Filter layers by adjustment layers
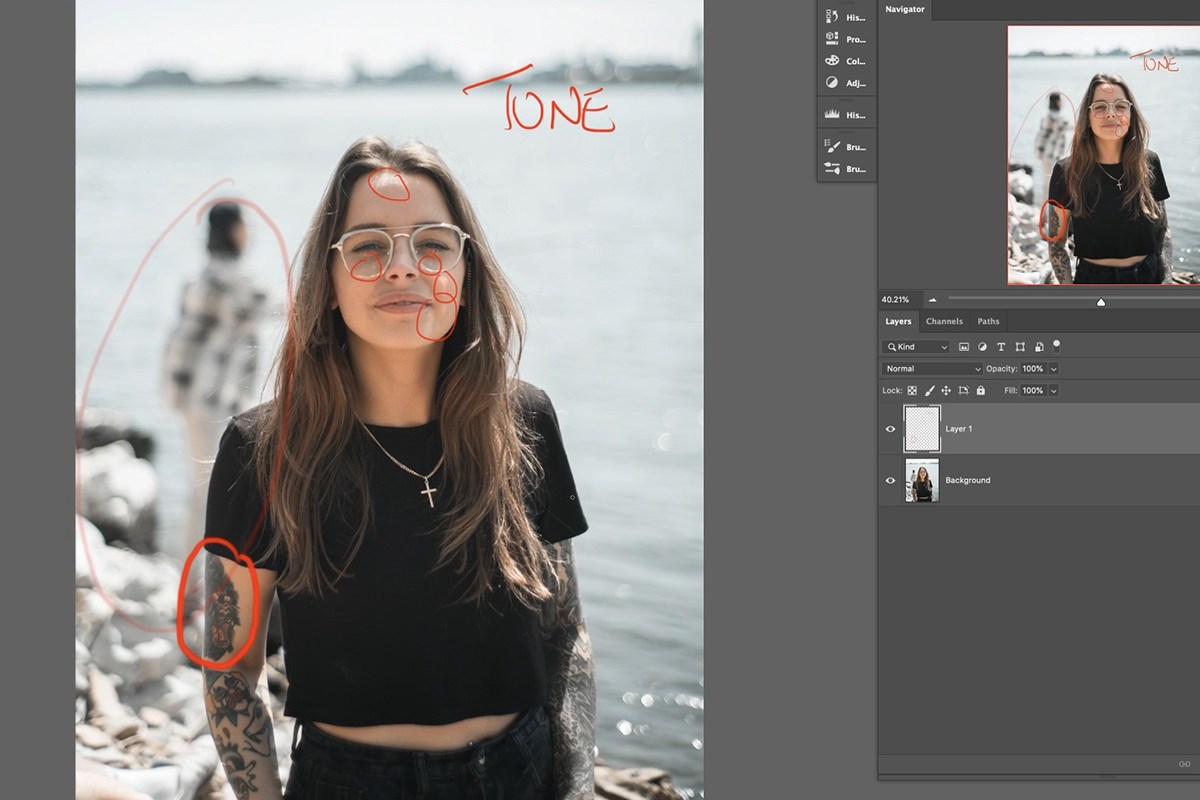1200x800 pixels. pyautogui.click(x=982, y=347)
